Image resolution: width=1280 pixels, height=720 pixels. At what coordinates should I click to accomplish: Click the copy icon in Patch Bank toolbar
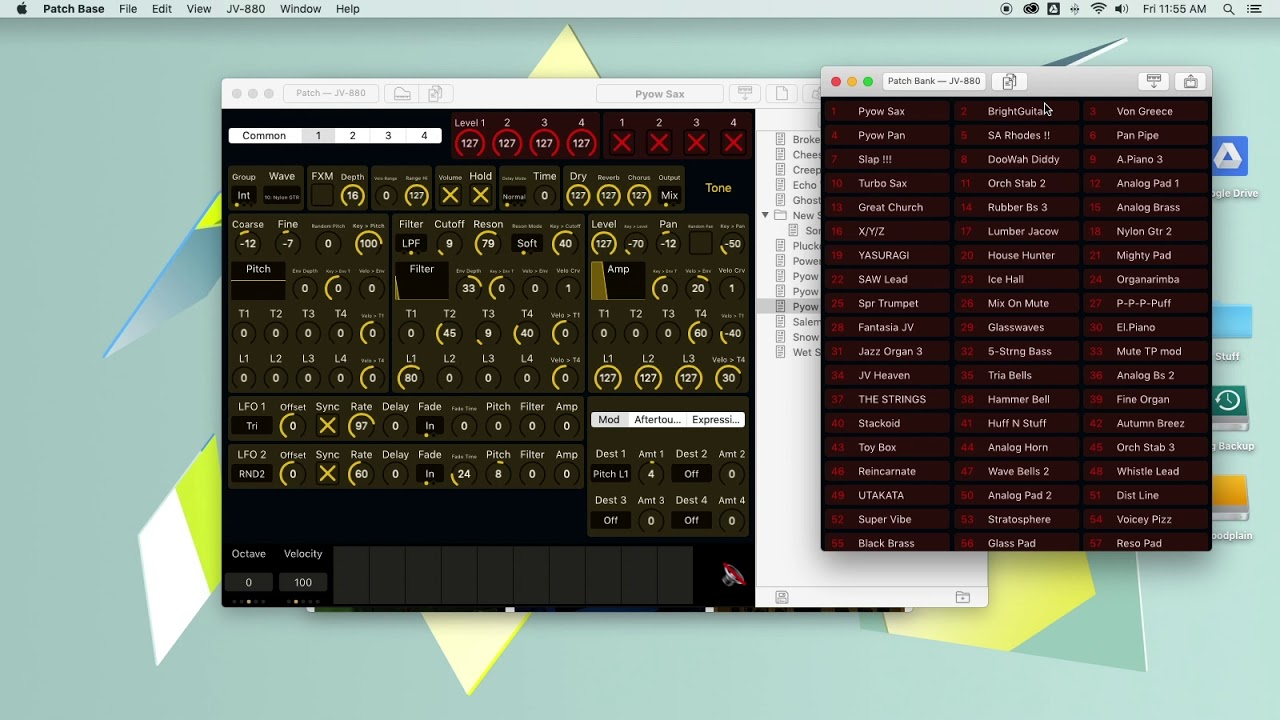[x=1009, y=81]
